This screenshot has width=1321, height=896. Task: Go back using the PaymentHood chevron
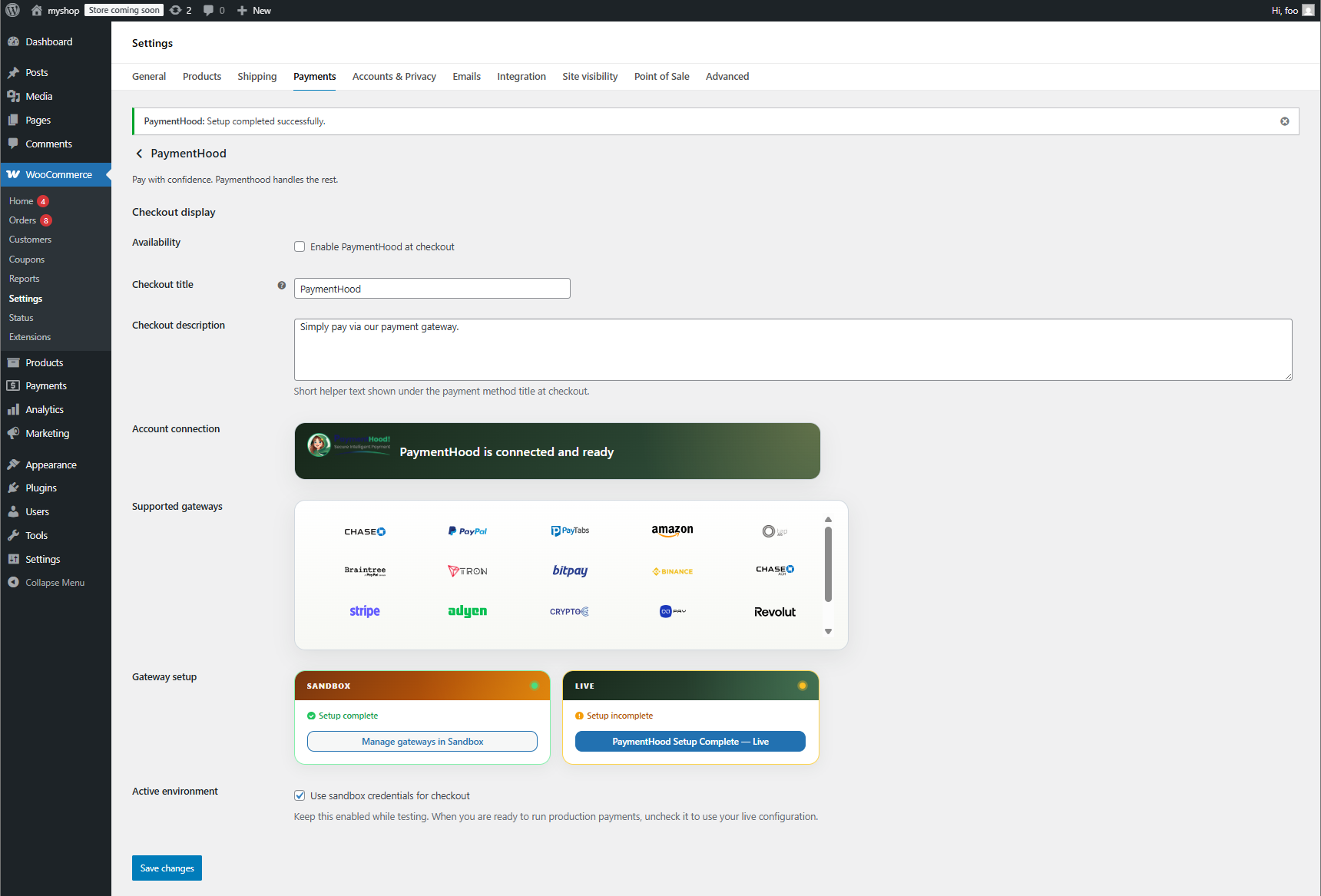coord(139,154)
